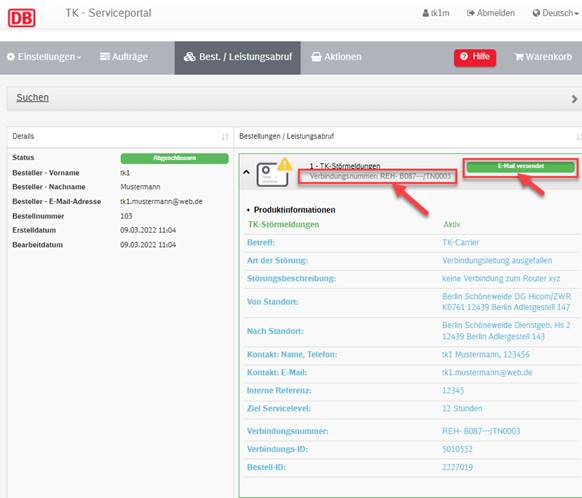Open the Aufträge menu item
Viewport: 582px width, 498px height.
124,57
